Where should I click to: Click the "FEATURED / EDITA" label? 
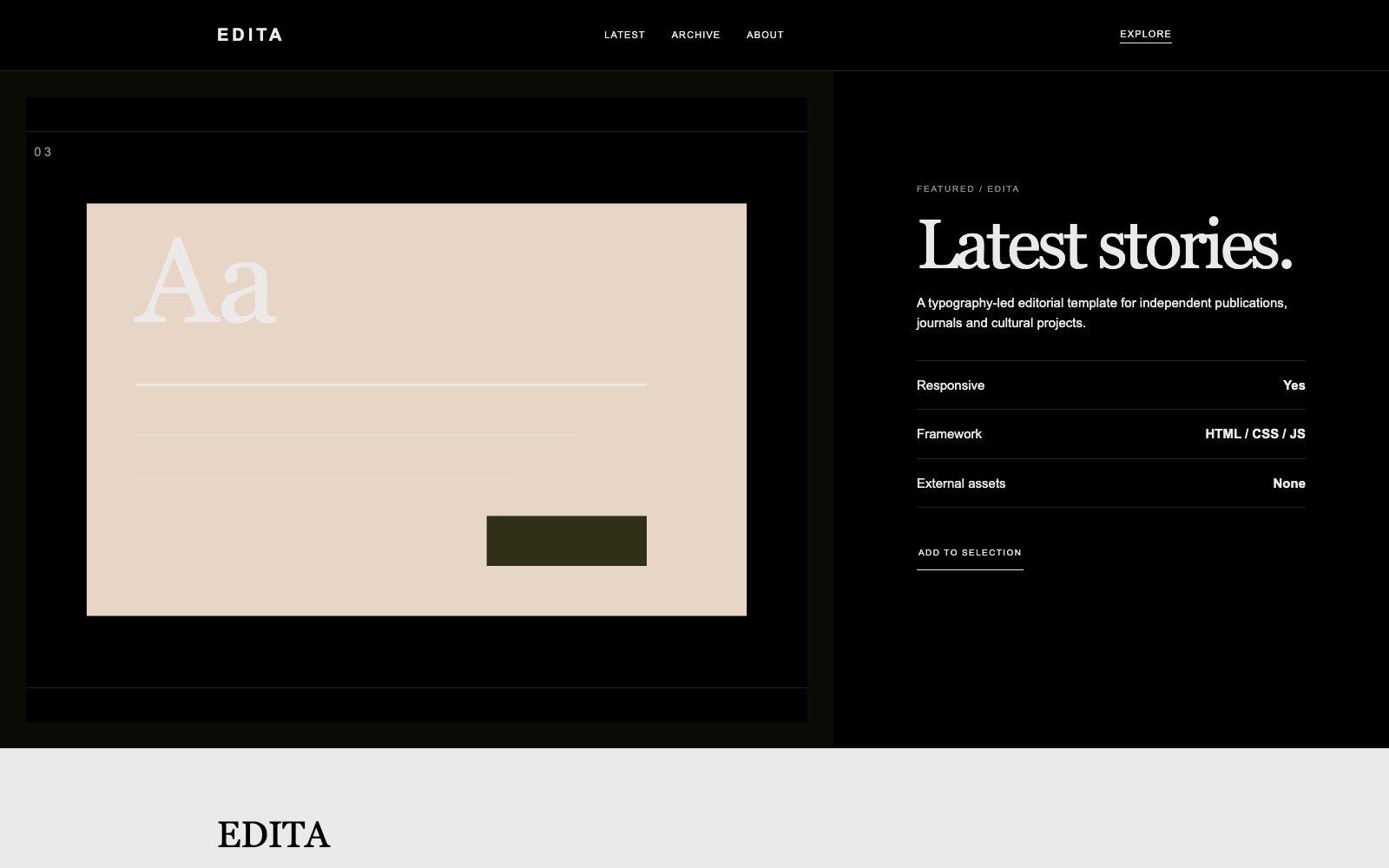(968, 188)
